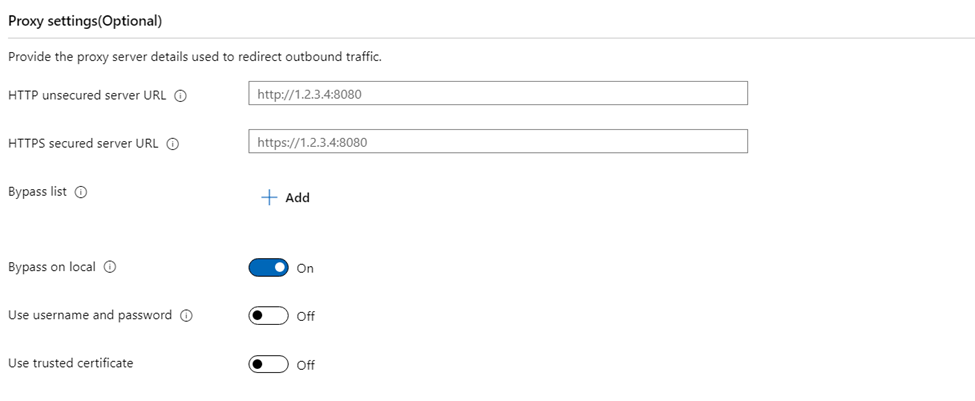Click the Add text for the bypass list

point(297,198)
